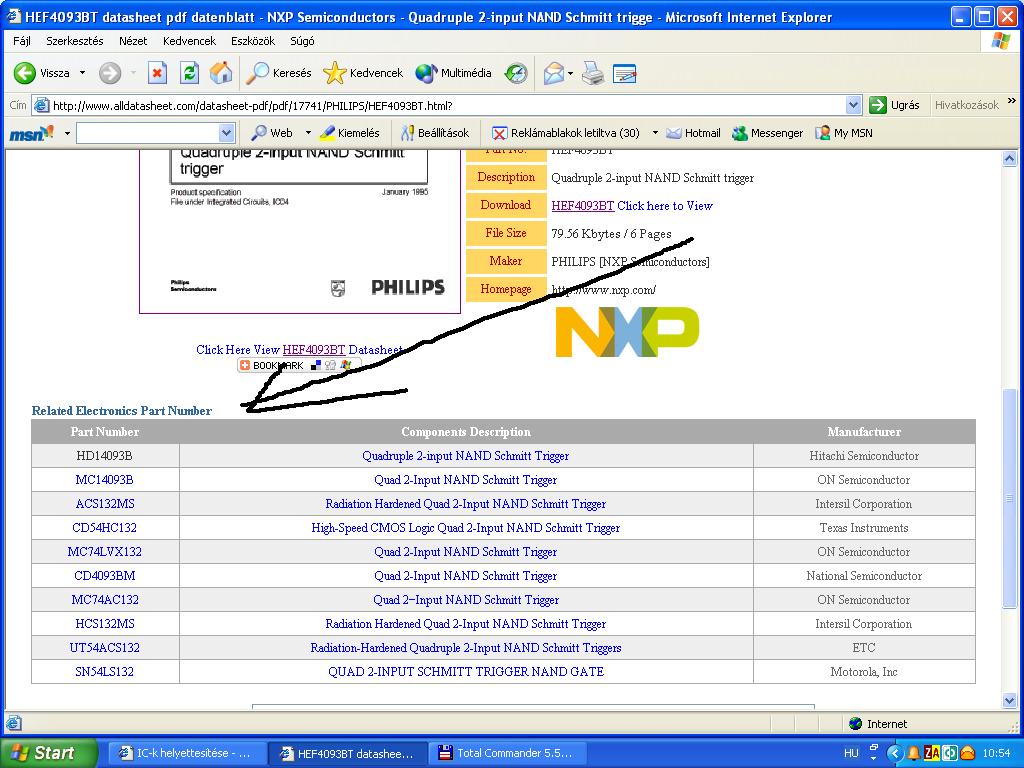The image size is (1024, 768).
Task: Expand MSN search box dropdown
Action: (226, 133)
